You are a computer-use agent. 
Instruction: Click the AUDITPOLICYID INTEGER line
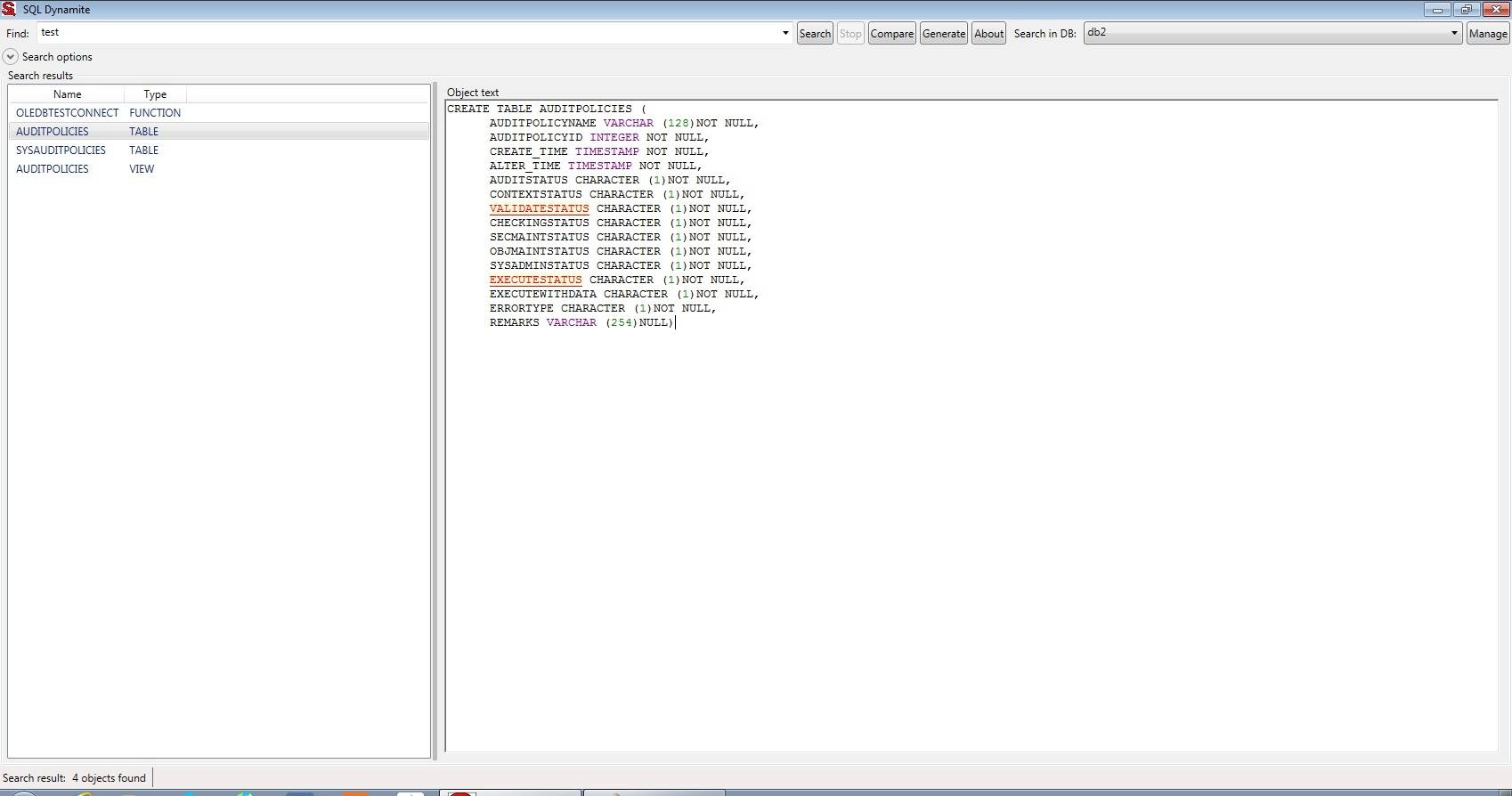(x=599, y=137)
